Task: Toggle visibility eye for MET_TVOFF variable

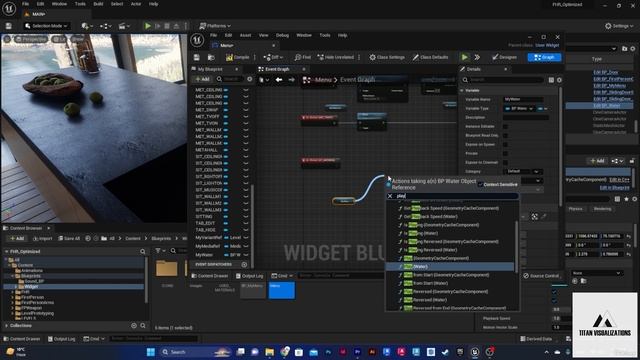Action: click(x=246, y=116)
